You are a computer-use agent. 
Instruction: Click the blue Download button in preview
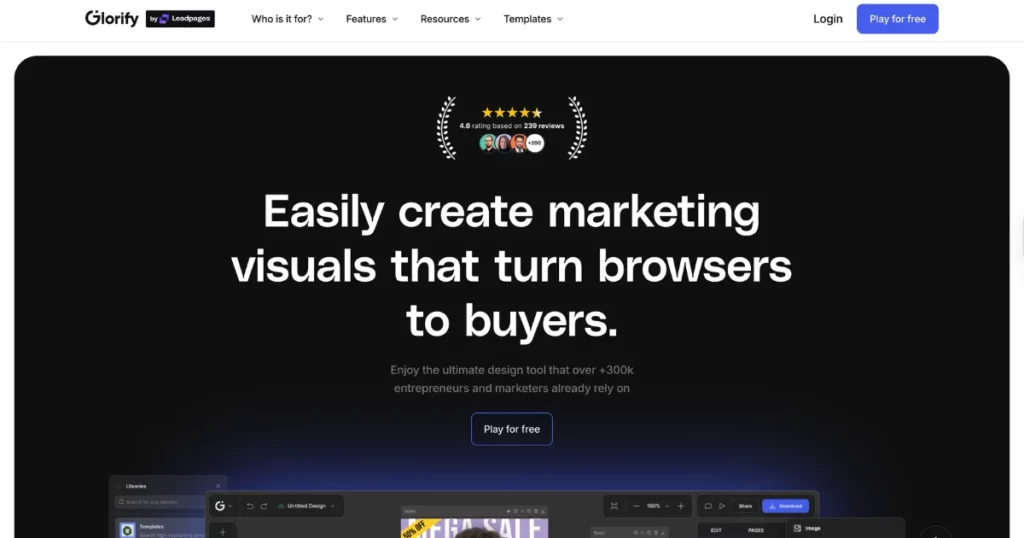pos(786,506)
